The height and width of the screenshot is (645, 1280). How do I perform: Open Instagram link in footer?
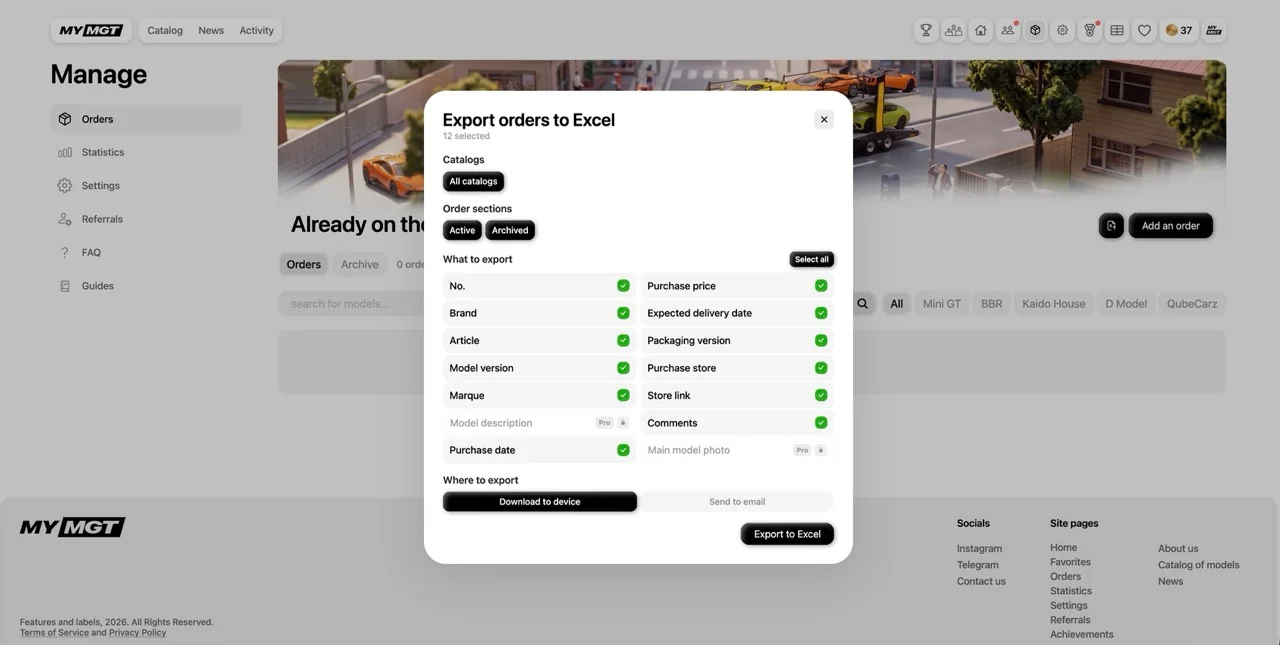pyautogui.click(x=979, y=549)
